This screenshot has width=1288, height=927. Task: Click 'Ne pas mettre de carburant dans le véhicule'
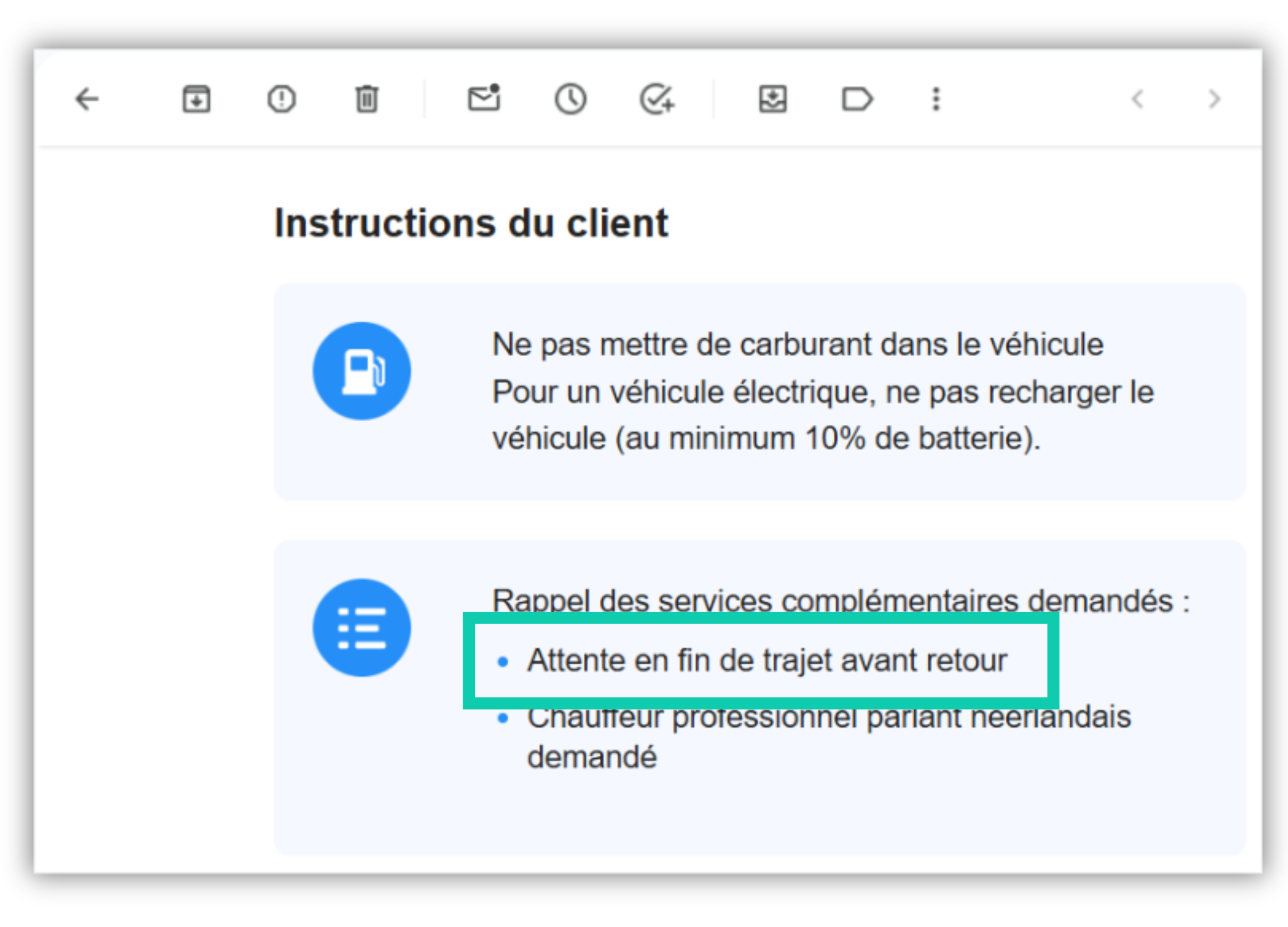[797, 344]
